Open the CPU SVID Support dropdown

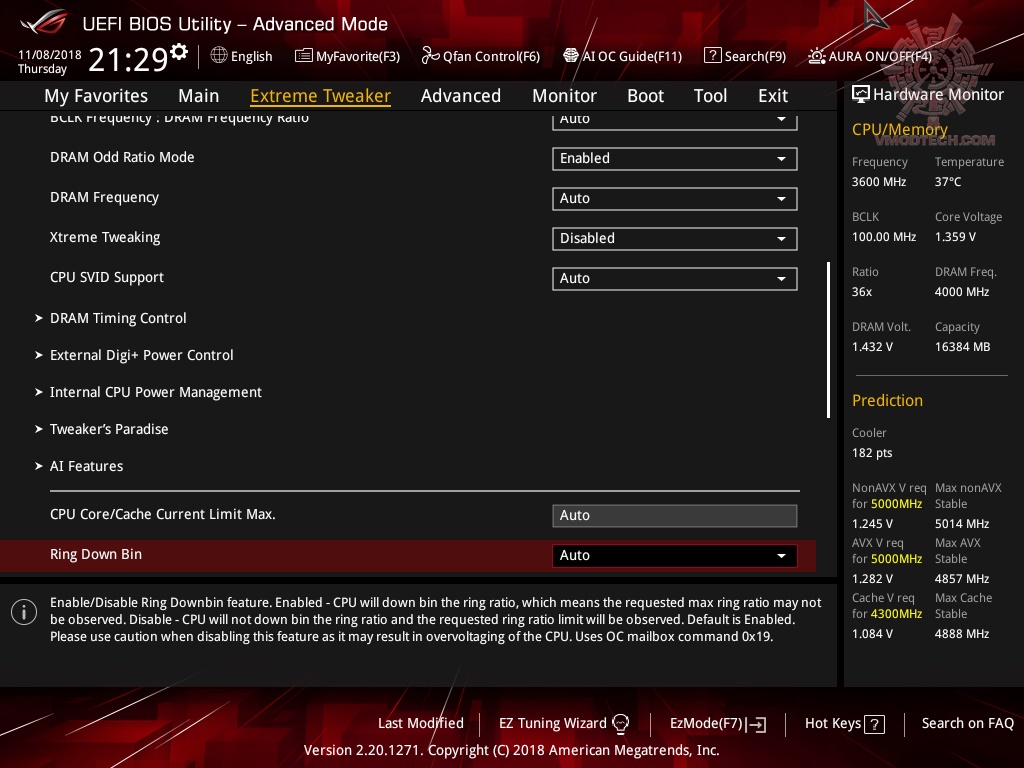coord(675,278)
